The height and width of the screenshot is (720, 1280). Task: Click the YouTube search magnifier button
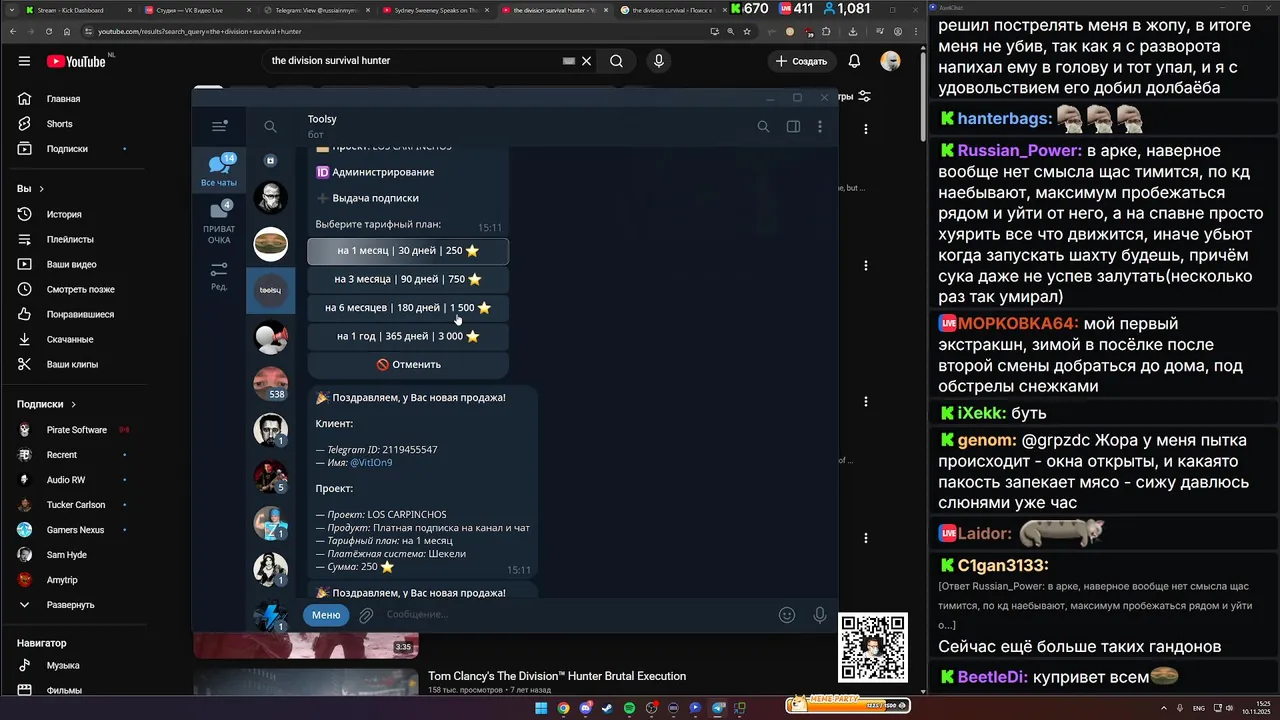point(617,61)
